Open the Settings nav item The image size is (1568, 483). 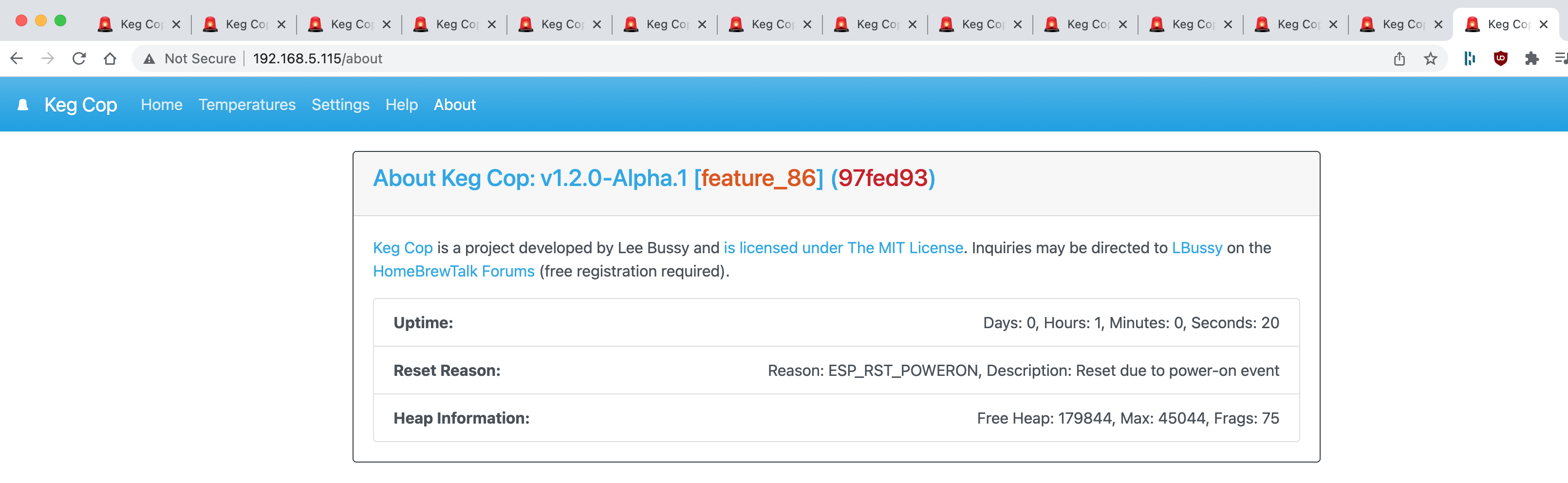(340, 105)
